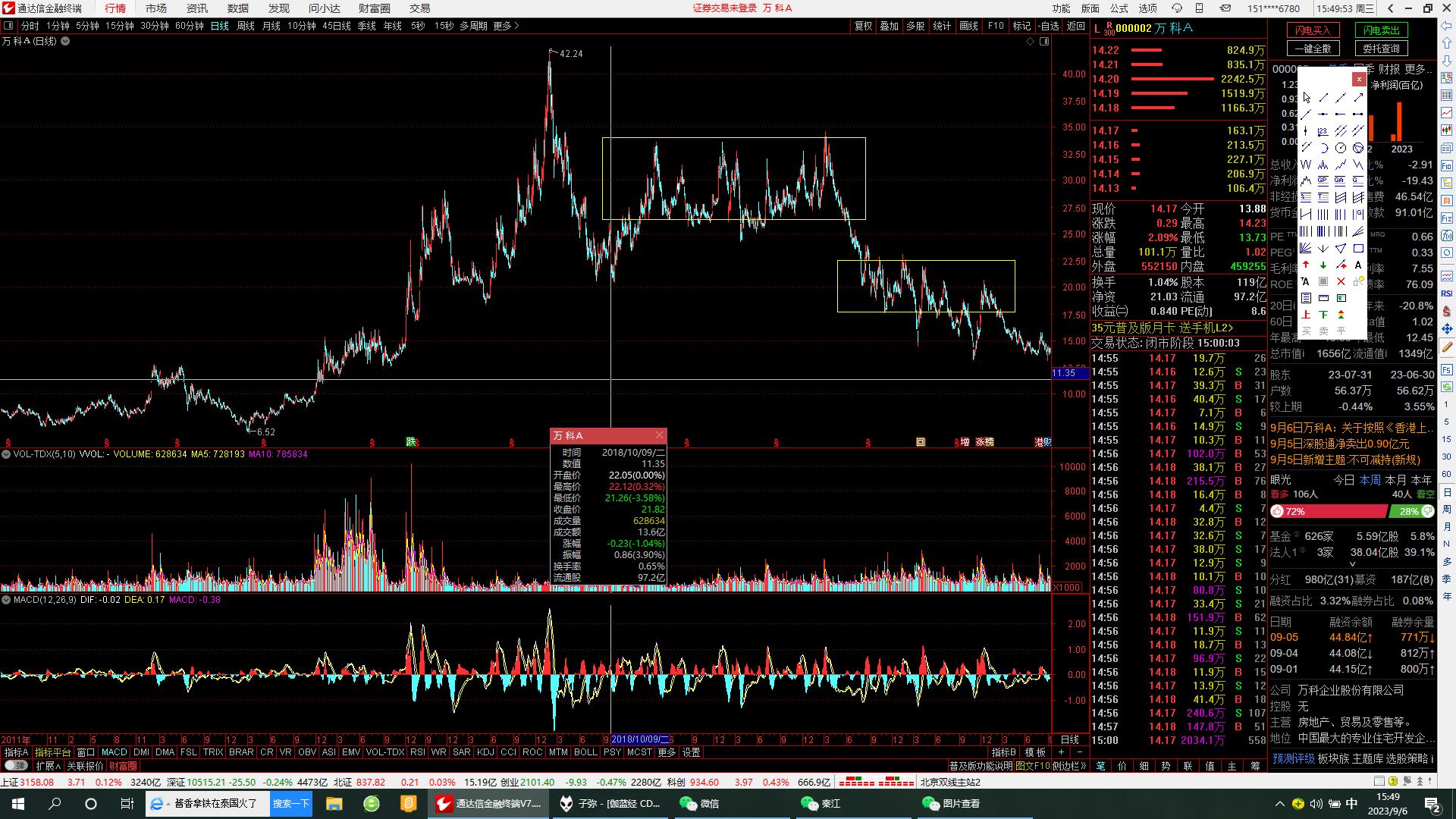Viewport: 1456px width, 819px height.
Task: Open 自选 watchlist dropdown
Action: coord(1048,26)
